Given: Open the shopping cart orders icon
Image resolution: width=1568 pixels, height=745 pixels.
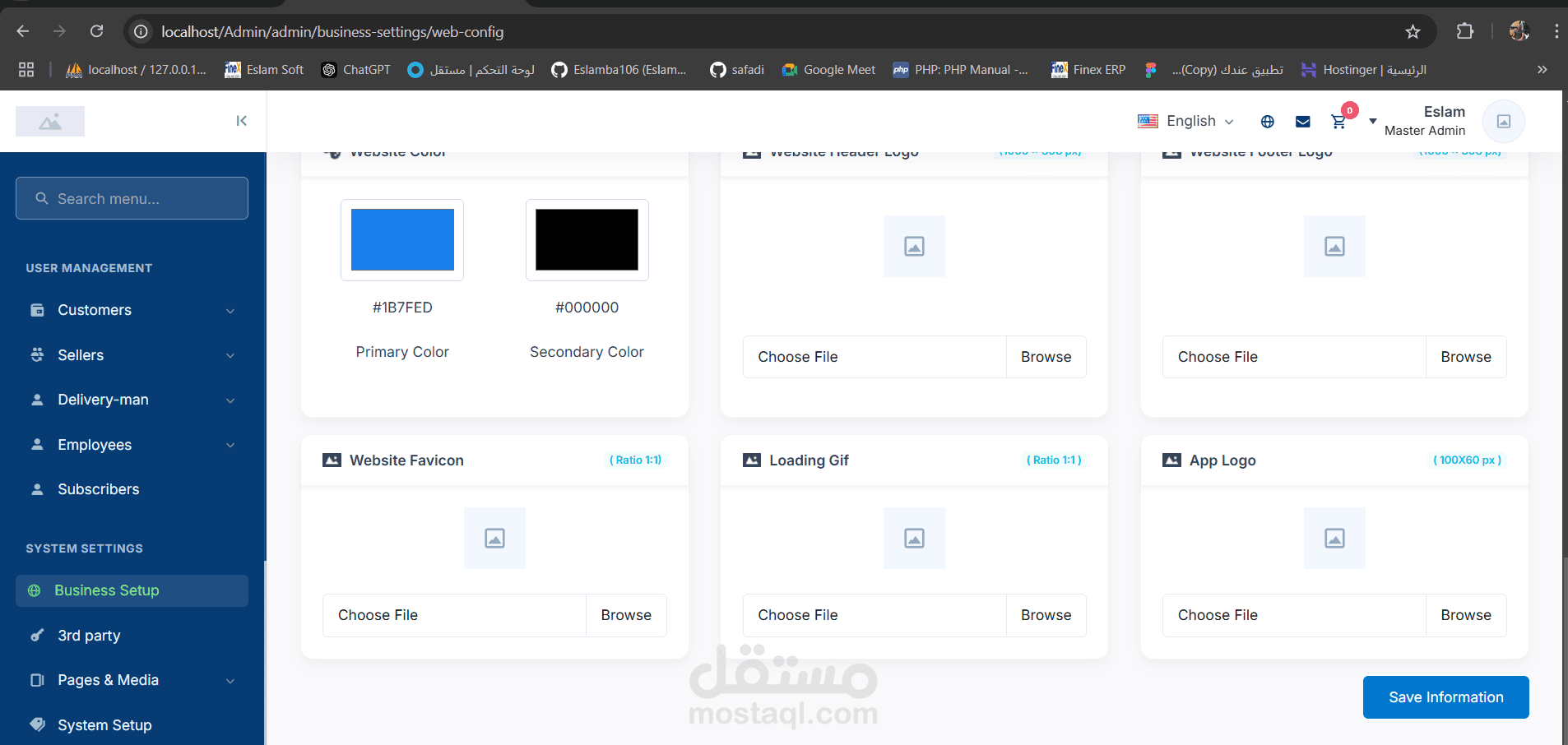Looking at the screenshot, I should 1338,122.
